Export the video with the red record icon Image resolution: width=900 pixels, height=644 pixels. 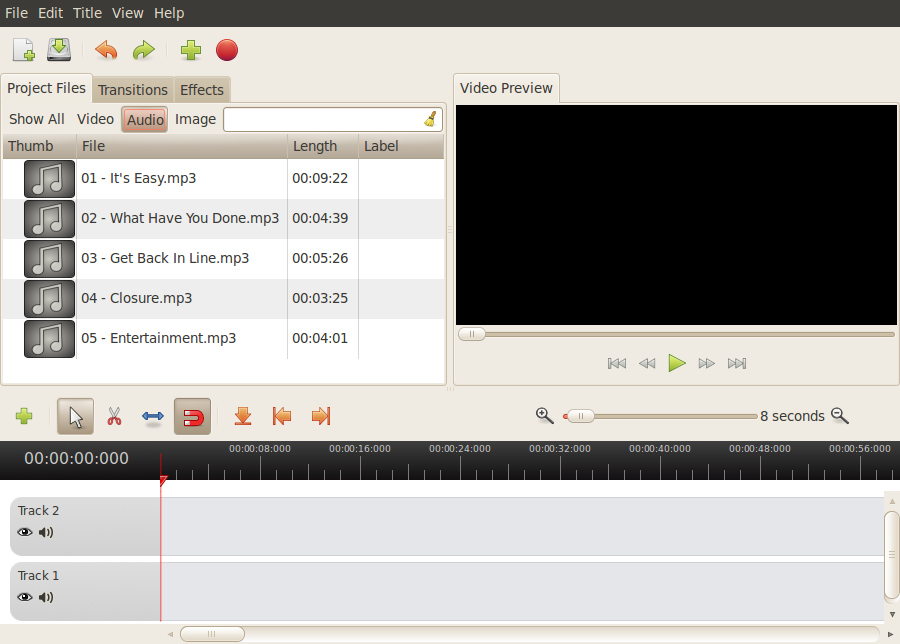click(227, 50)
